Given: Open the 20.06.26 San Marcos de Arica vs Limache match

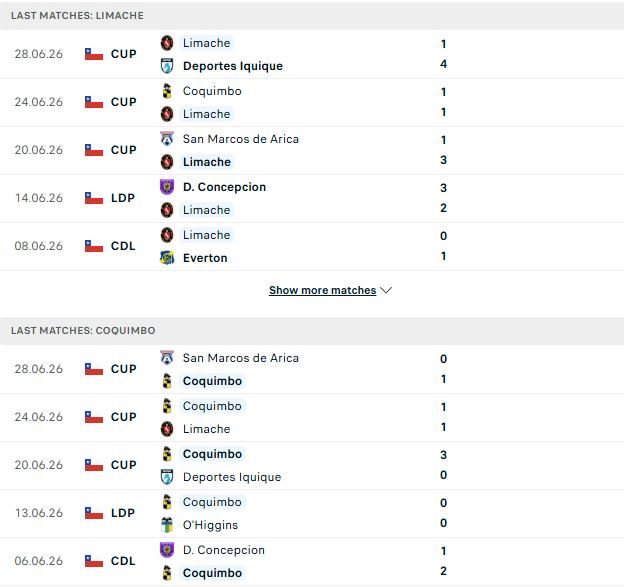Looking at the screenshot, I should (x=312, y=150).
